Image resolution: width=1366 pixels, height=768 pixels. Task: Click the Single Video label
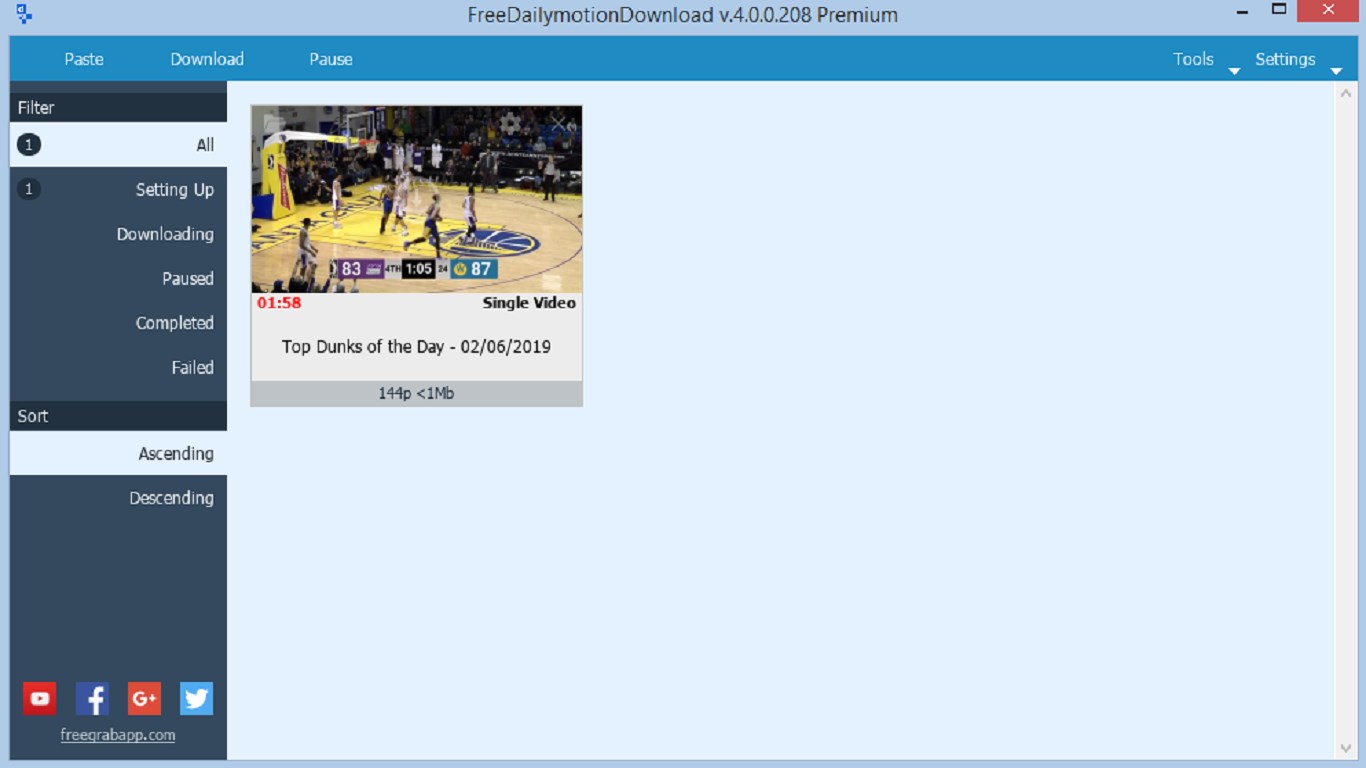point(529,303)
